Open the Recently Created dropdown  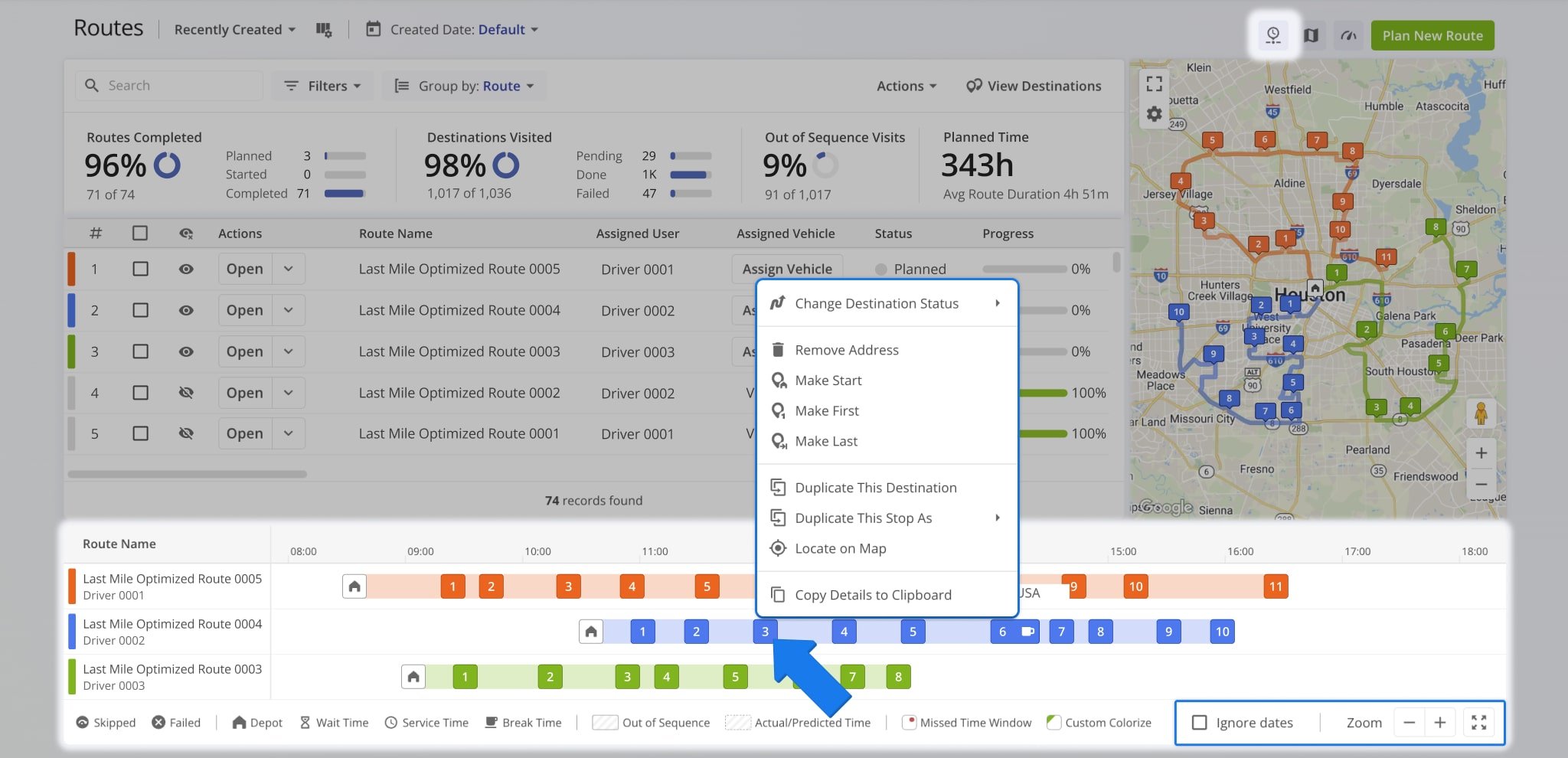click(x=234, y=30)
